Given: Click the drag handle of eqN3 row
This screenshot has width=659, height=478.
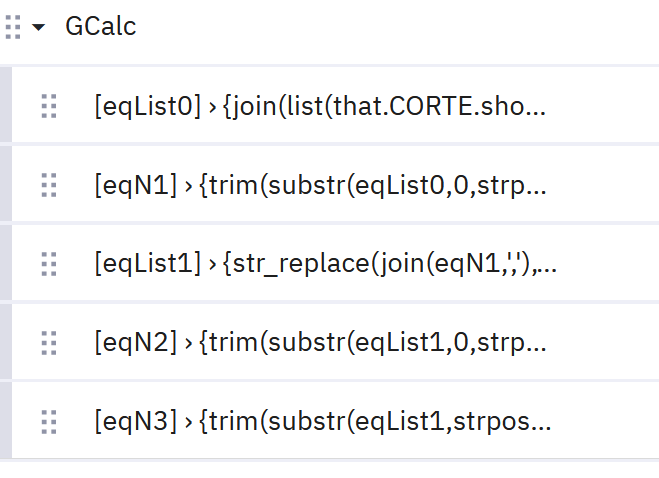Looking at the screenshot, I should [49, 422].
